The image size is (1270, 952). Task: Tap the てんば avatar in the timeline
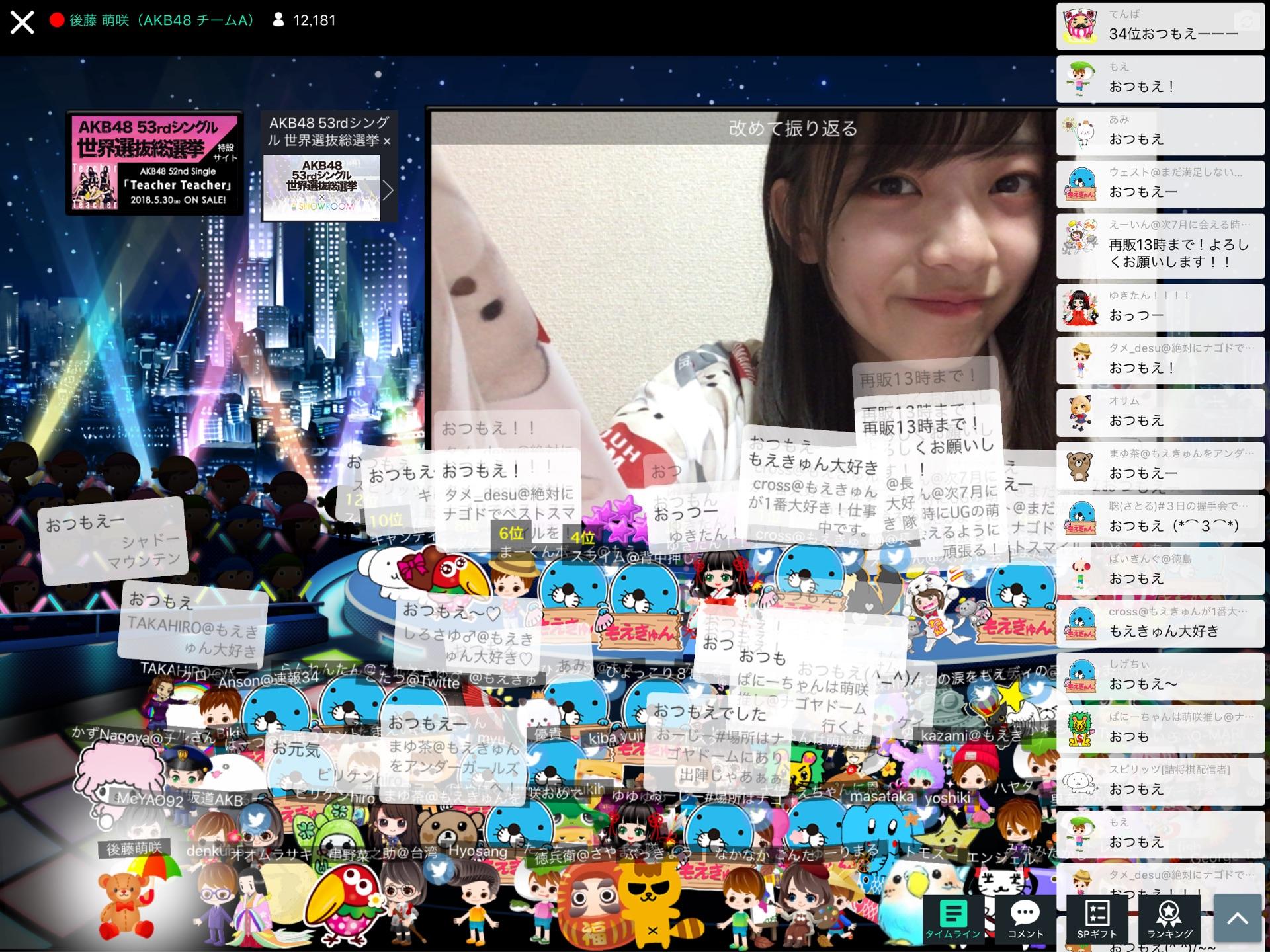[x=1081, y=26]
